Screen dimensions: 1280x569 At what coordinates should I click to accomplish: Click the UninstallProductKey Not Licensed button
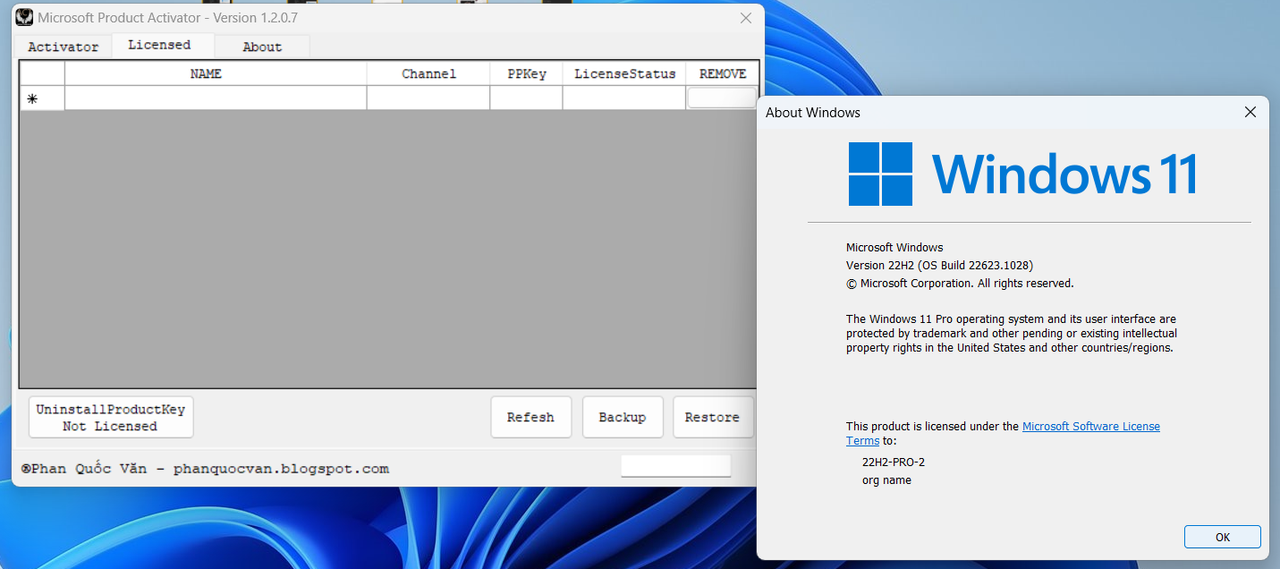tap(111, 417)
